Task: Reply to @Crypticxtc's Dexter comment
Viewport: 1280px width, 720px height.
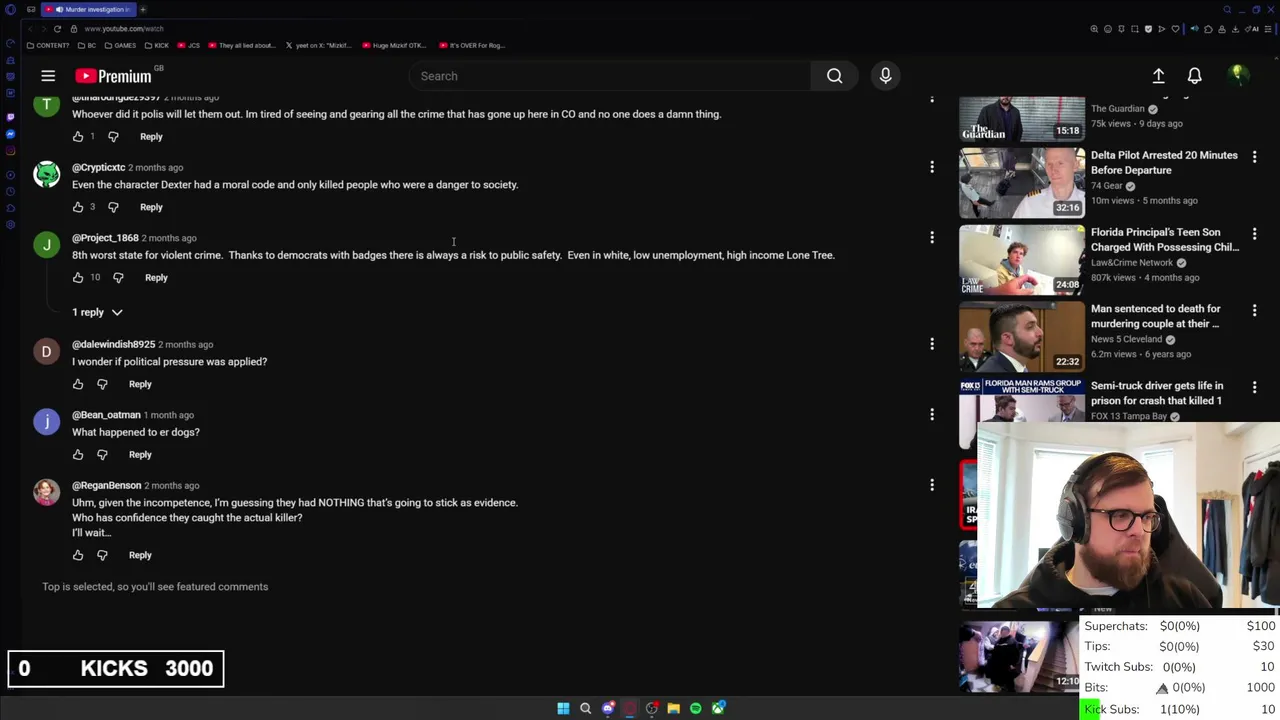Action: (151, 207)
